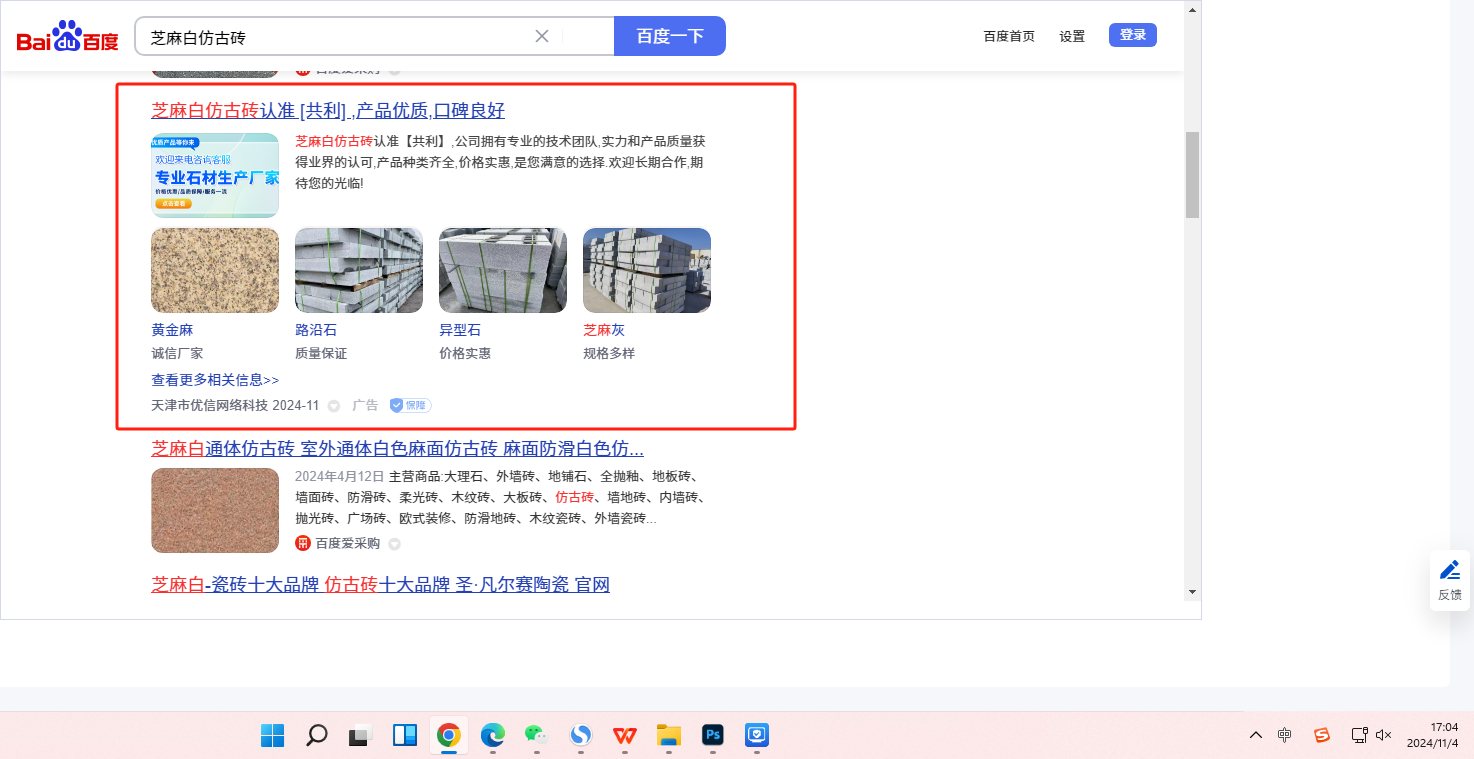Click the 登录 login button
This screenshot has width=1474, height=759.
1133,35
